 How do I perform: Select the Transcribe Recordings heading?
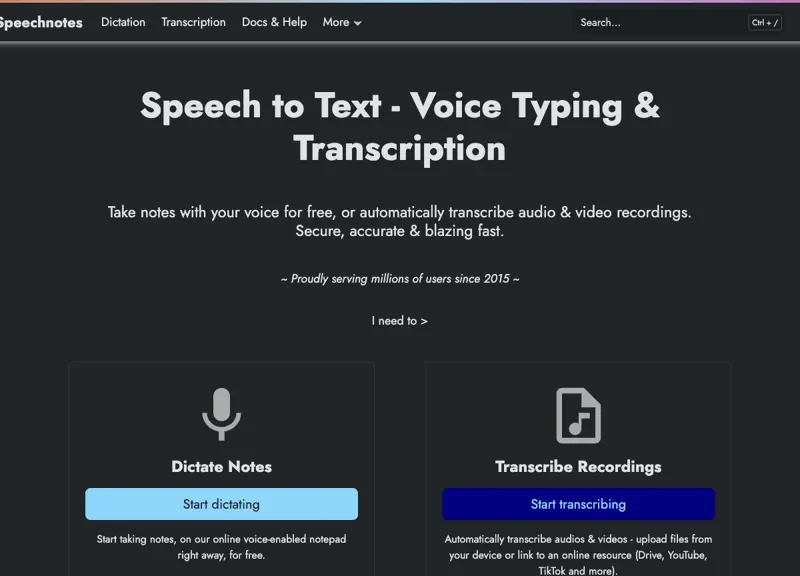pos(578,466)
